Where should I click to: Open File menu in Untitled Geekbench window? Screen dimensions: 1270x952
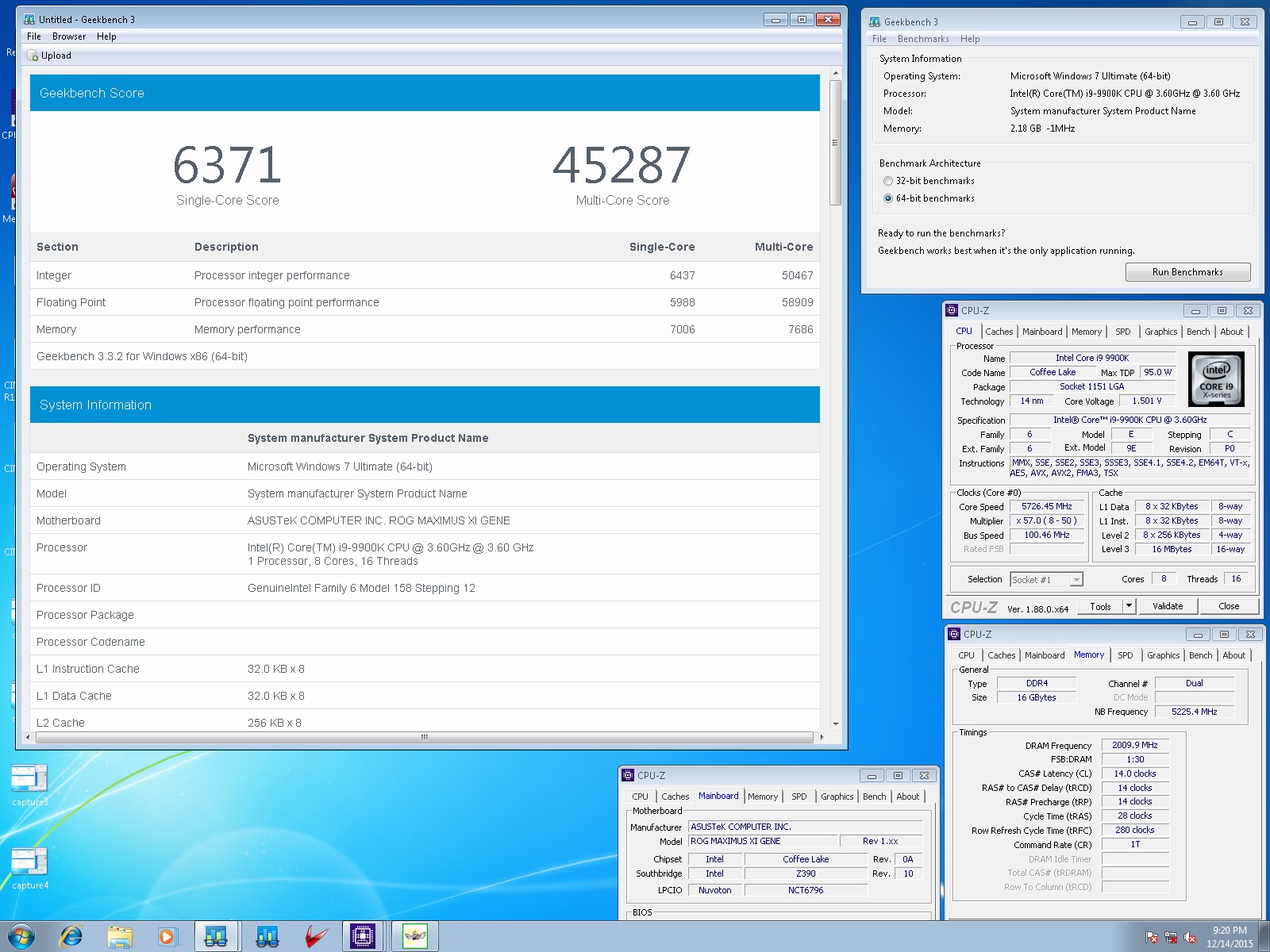34,36
